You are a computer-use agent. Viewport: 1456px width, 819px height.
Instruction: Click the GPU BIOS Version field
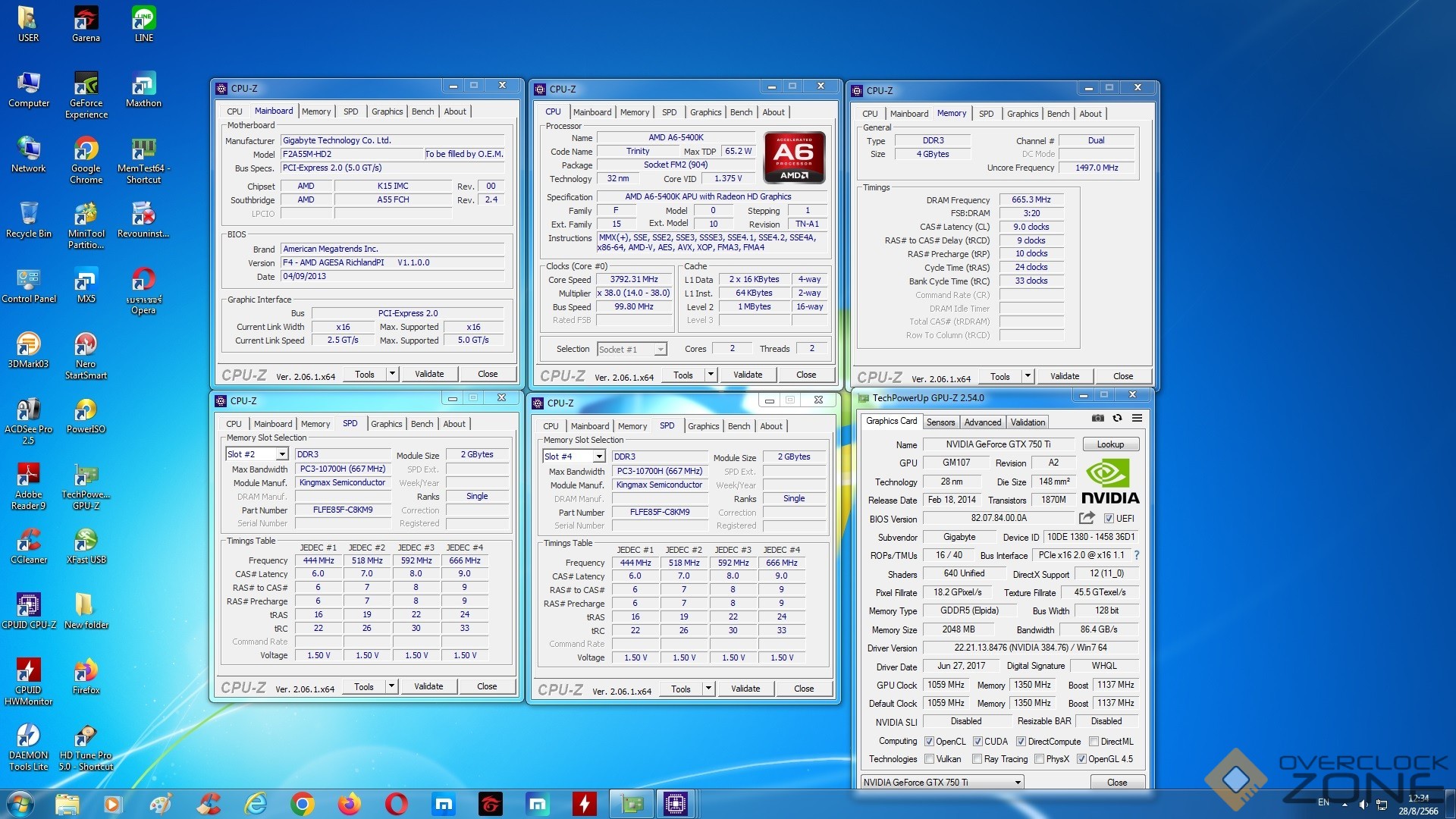click(998, 518)
